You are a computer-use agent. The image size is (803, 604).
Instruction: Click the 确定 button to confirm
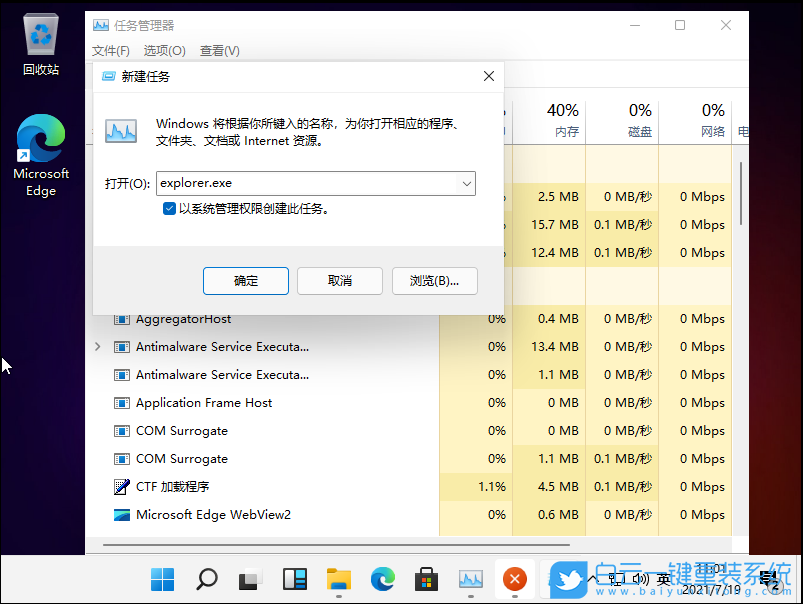pos(245,281)
